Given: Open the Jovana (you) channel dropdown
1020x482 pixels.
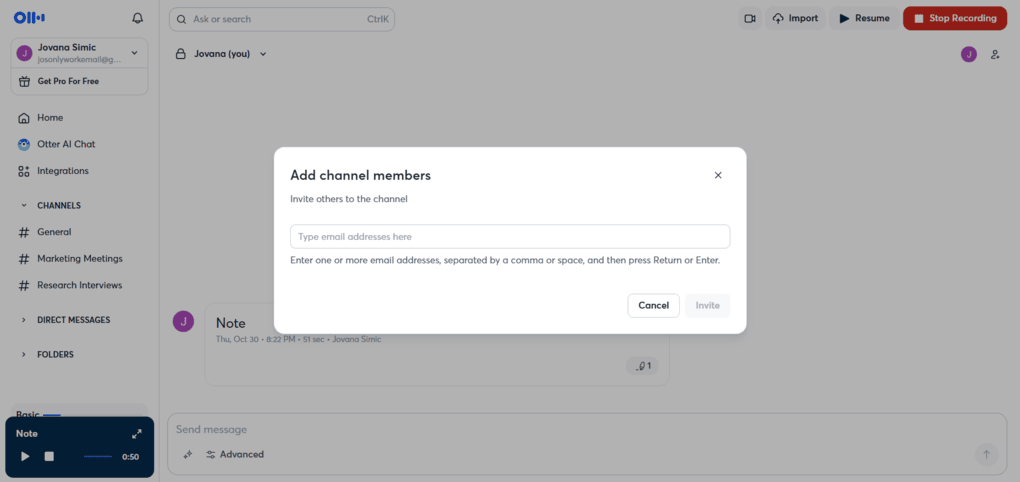Looking at the screenshot, I should click(x=263, y=54).
